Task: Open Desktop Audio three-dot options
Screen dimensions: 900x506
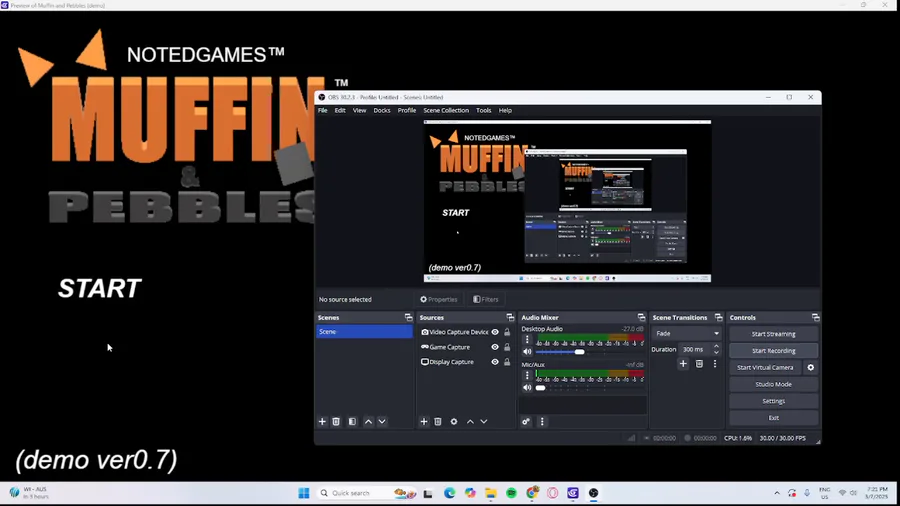Action: click(x=527, y=340)
